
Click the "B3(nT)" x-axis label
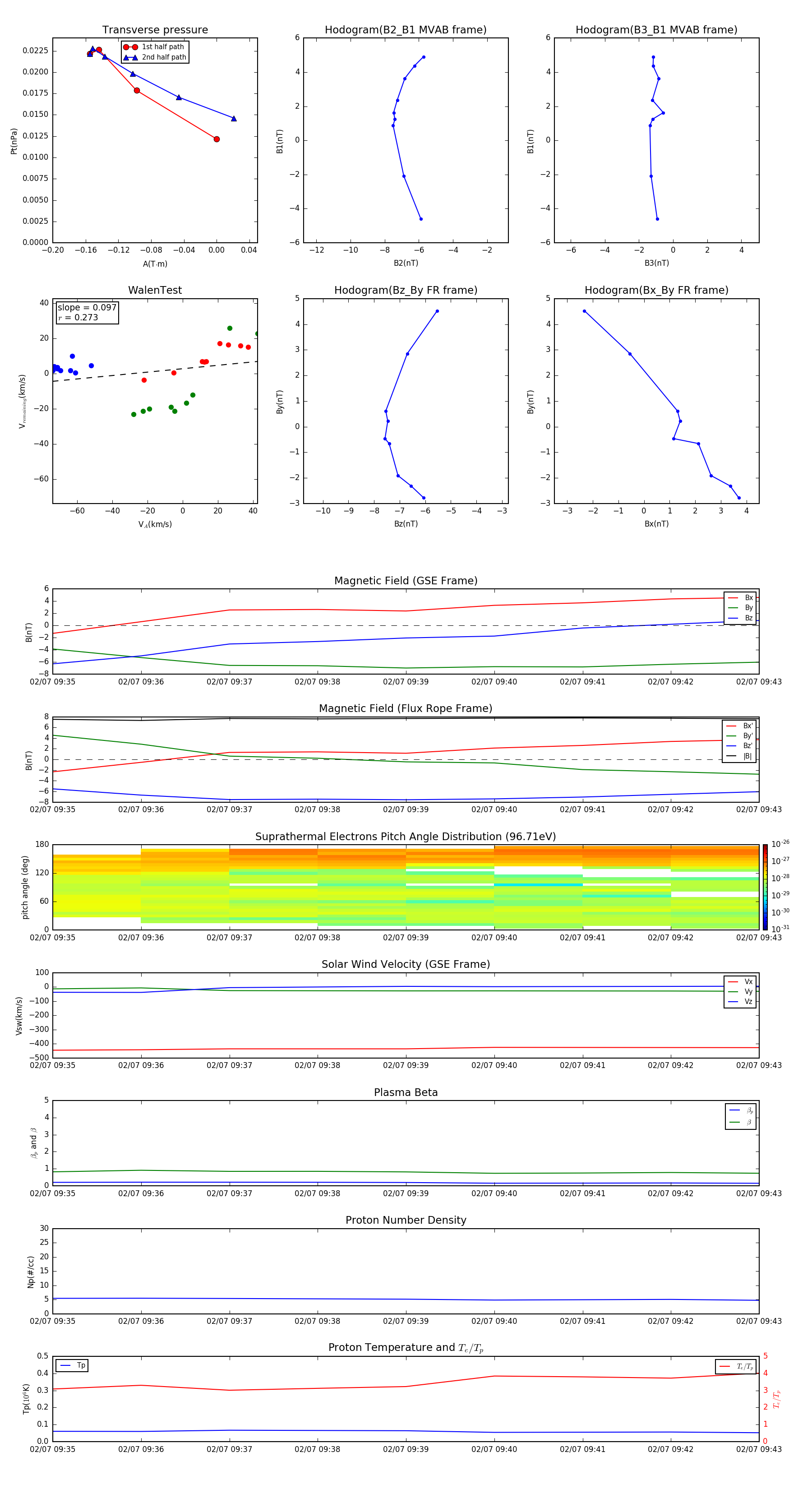(656, 263)
